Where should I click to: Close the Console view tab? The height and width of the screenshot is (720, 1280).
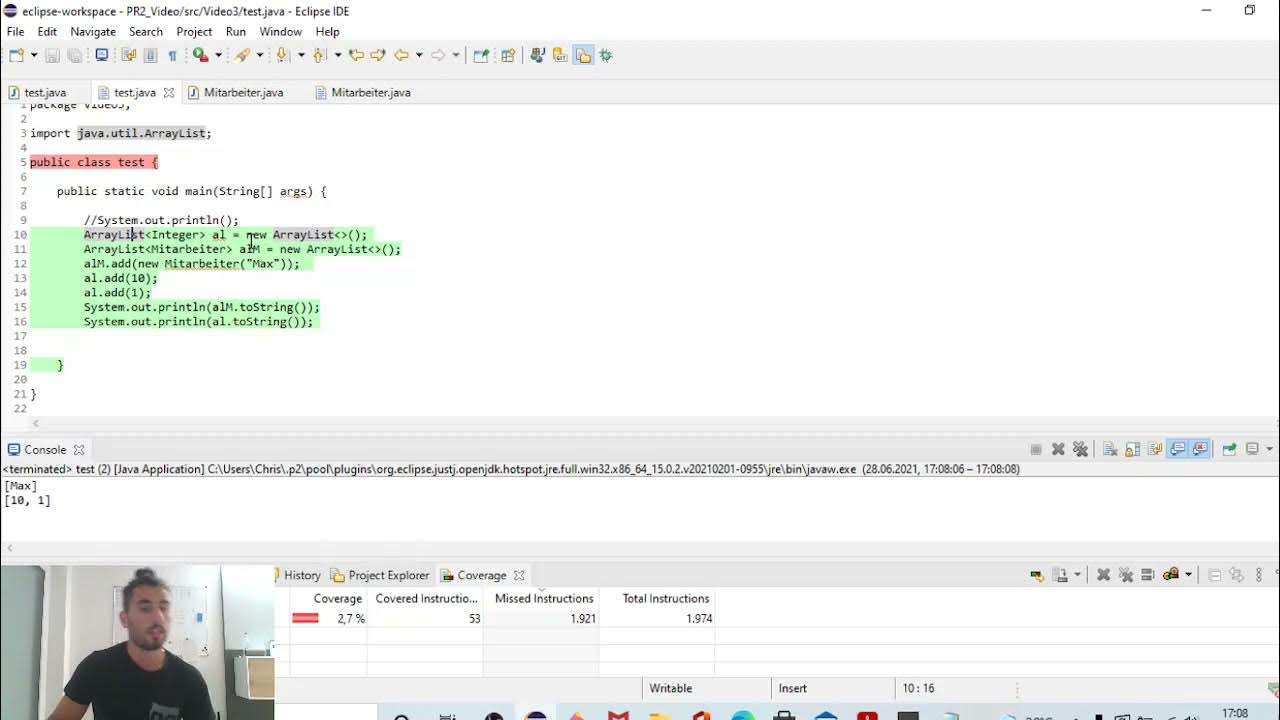pos(79,450)
